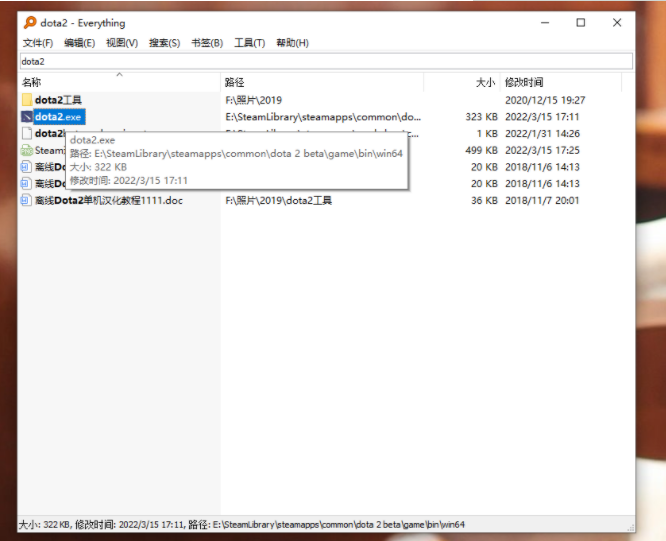Close the Everything window
This screenshot has width=666, height=541.
click(617, 23)
